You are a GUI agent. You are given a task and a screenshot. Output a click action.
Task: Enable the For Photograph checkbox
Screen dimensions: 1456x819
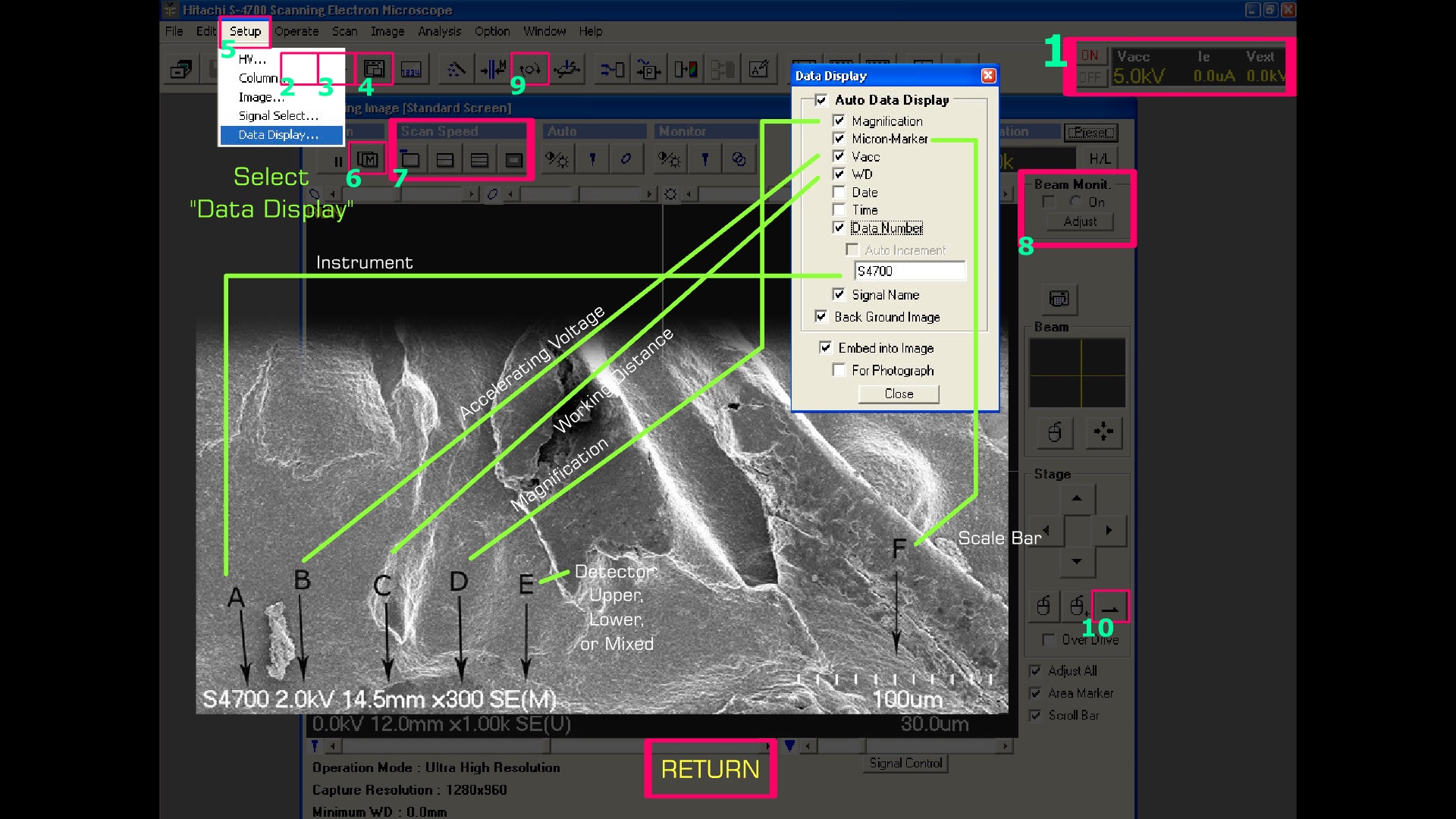point(839,370)
